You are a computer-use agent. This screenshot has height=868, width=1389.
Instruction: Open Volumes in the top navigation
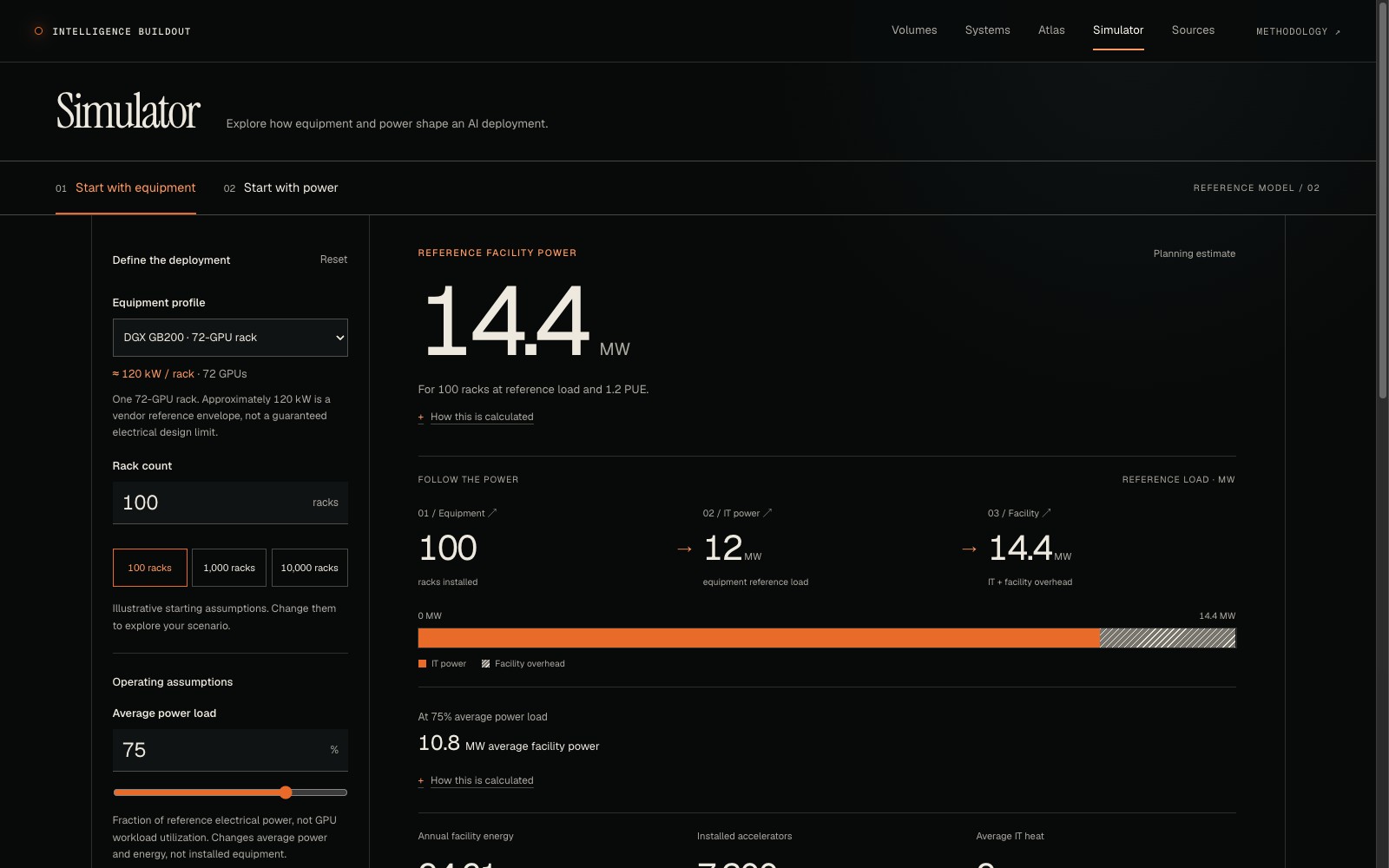click(x=914, y=30)
